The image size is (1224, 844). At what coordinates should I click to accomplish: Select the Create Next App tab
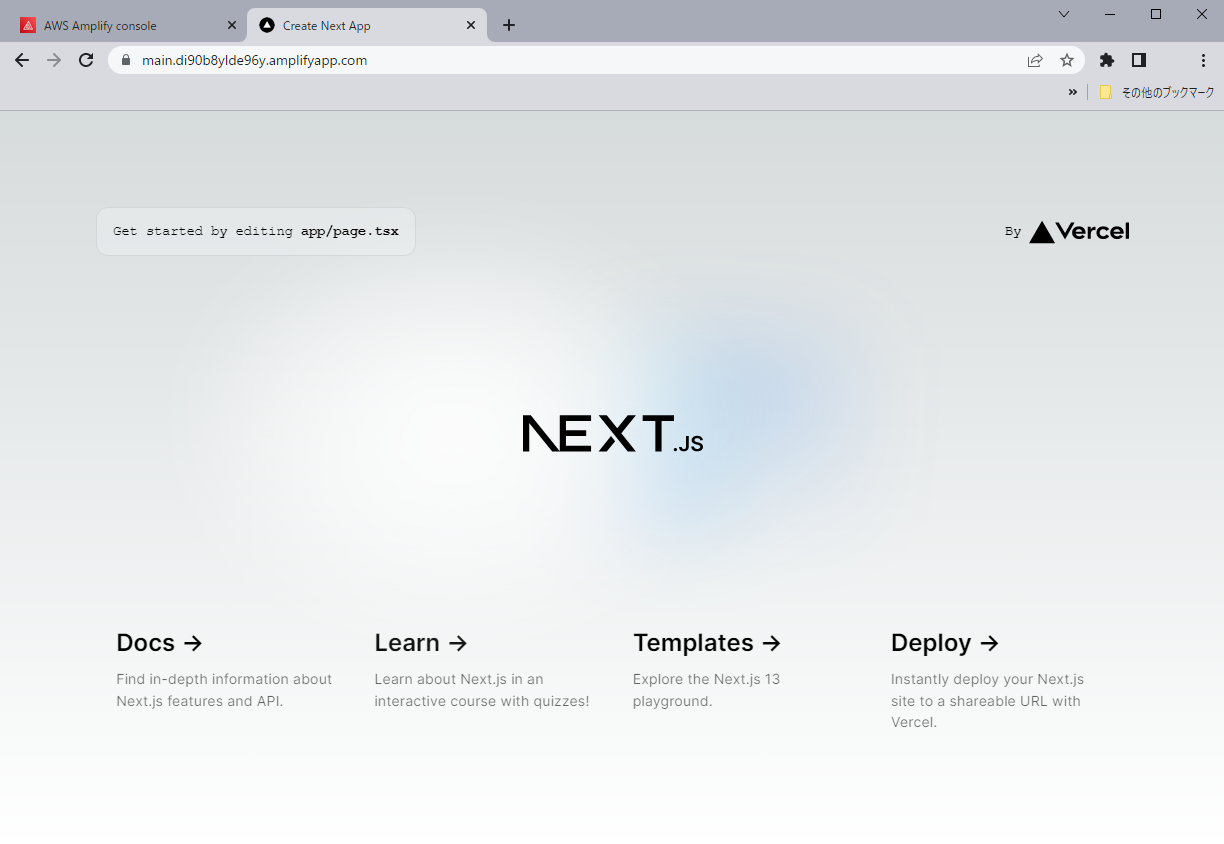click(350, 25)
